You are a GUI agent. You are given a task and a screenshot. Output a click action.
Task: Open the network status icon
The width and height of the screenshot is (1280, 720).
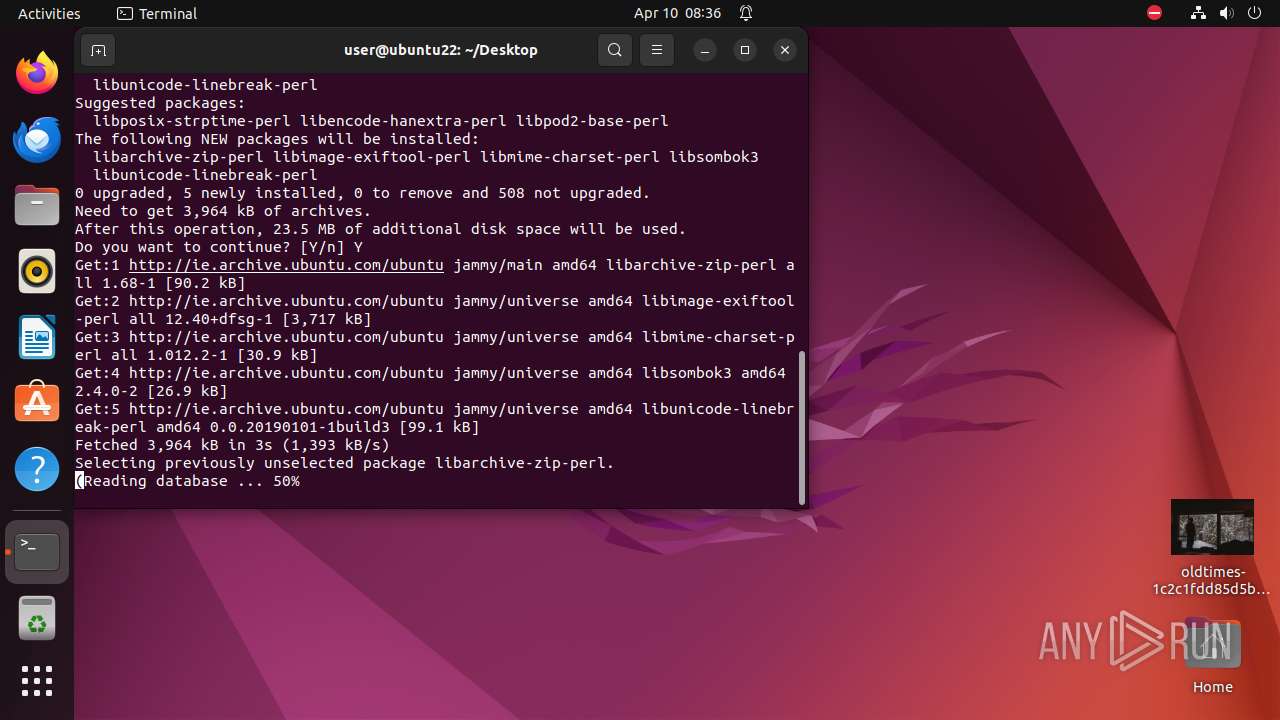pyautogui.click(x=1199, y=13)
